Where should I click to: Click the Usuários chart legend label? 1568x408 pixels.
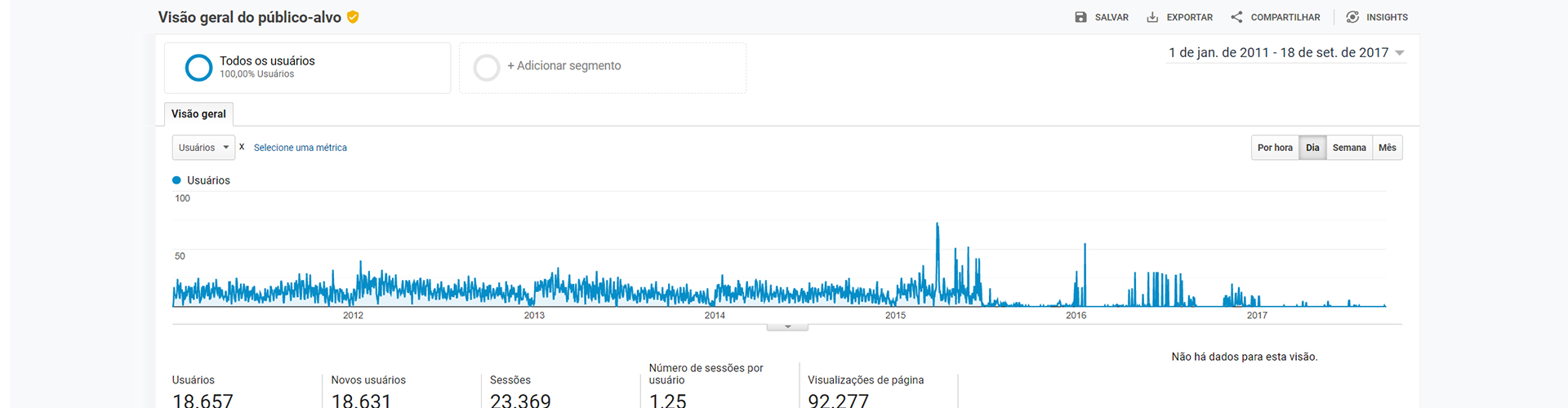(208, 180)
